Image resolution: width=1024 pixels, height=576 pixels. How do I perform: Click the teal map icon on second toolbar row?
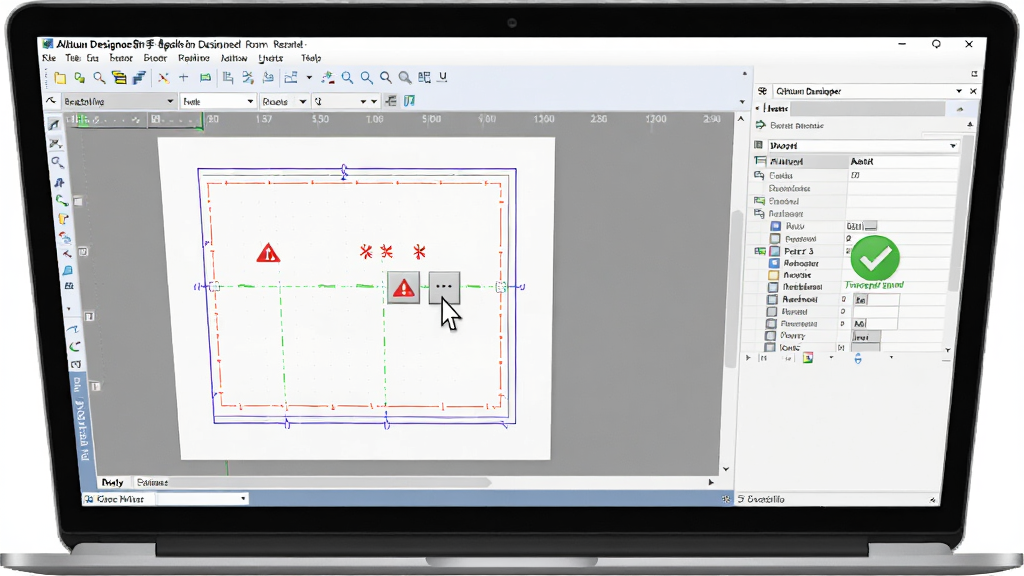click(409, 101)
